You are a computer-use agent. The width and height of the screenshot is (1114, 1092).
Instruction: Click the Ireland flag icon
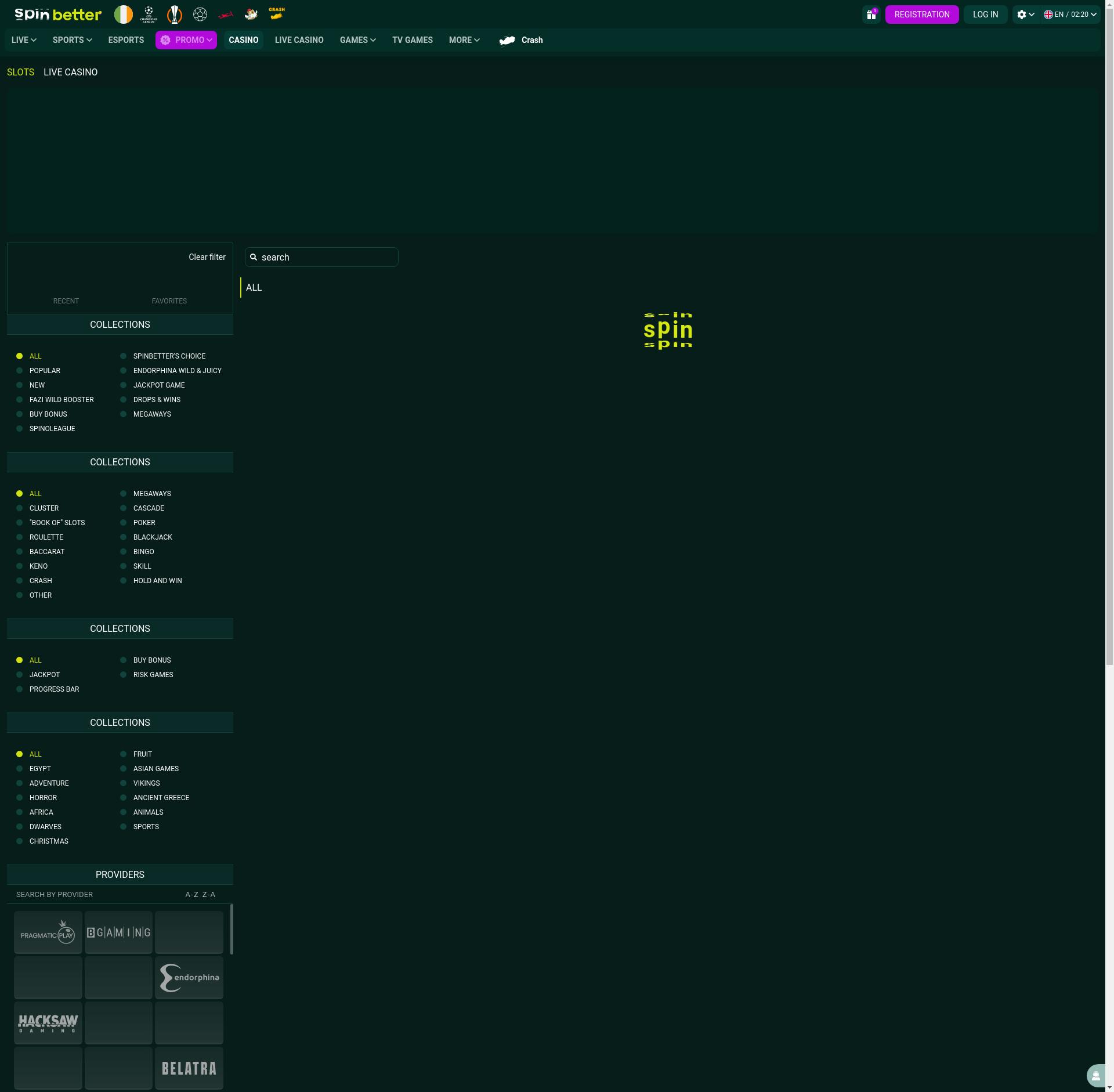click(x=124, y=15)
